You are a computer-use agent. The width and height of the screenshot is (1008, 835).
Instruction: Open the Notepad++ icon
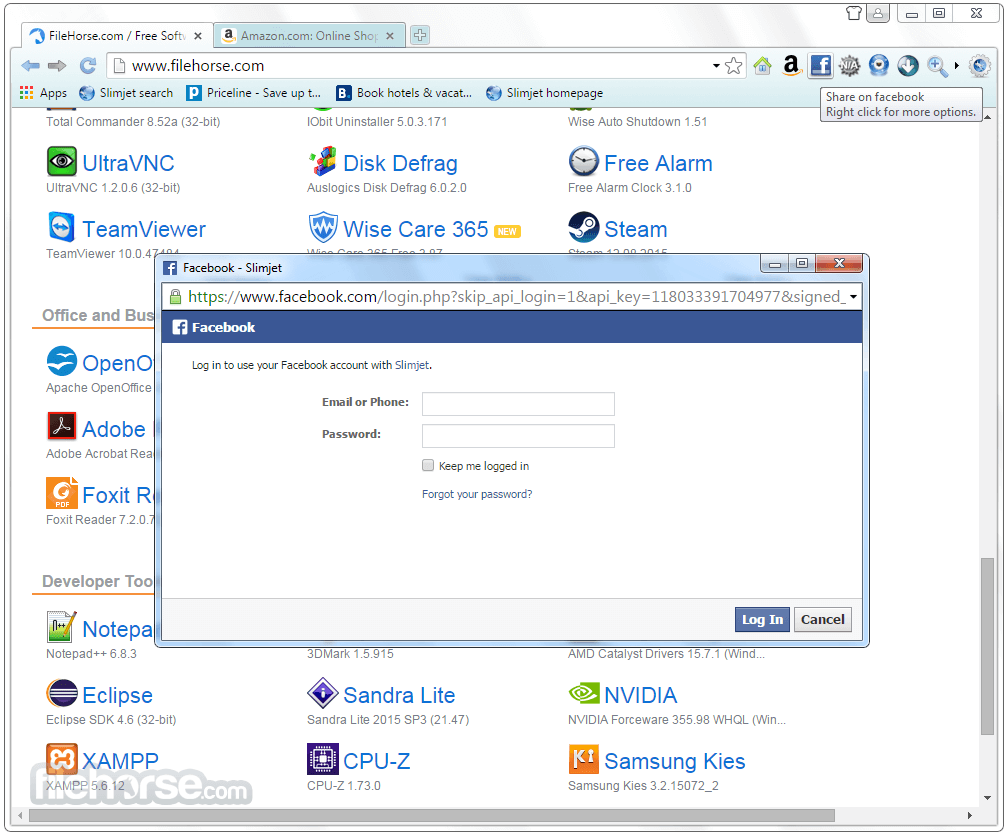coord(62,627)
